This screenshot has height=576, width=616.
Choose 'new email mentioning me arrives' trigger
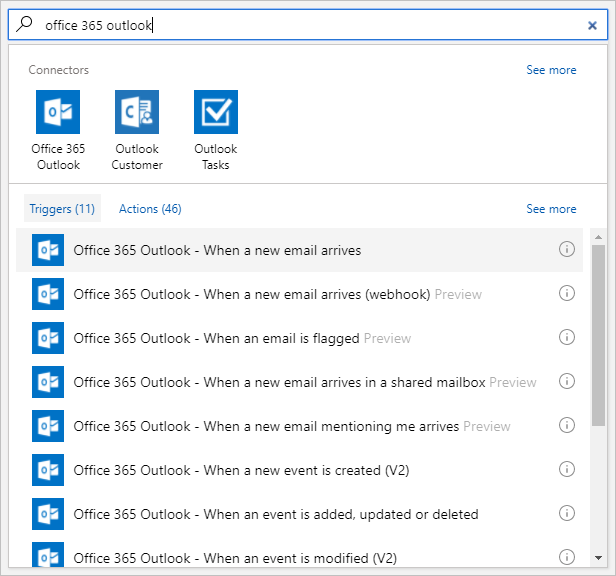click(x=299, y=426)
